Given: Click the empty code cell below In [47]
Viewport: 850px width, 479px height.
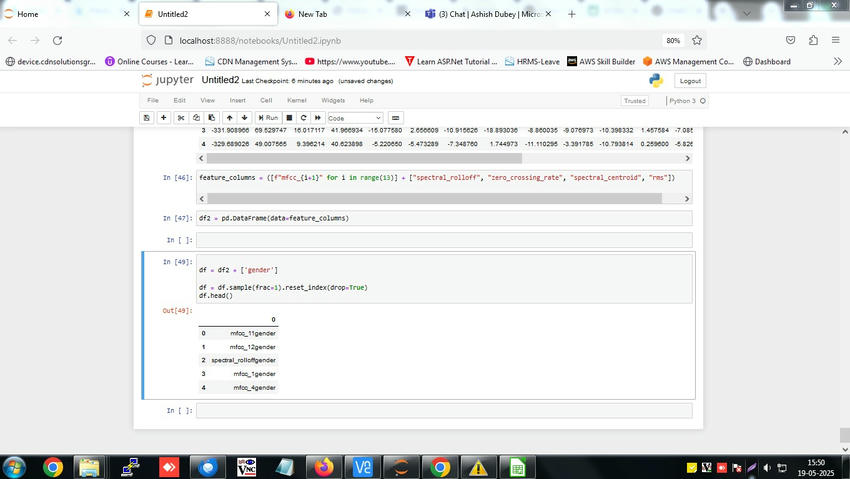Looking at the screenshot, I should click(444, 240).
